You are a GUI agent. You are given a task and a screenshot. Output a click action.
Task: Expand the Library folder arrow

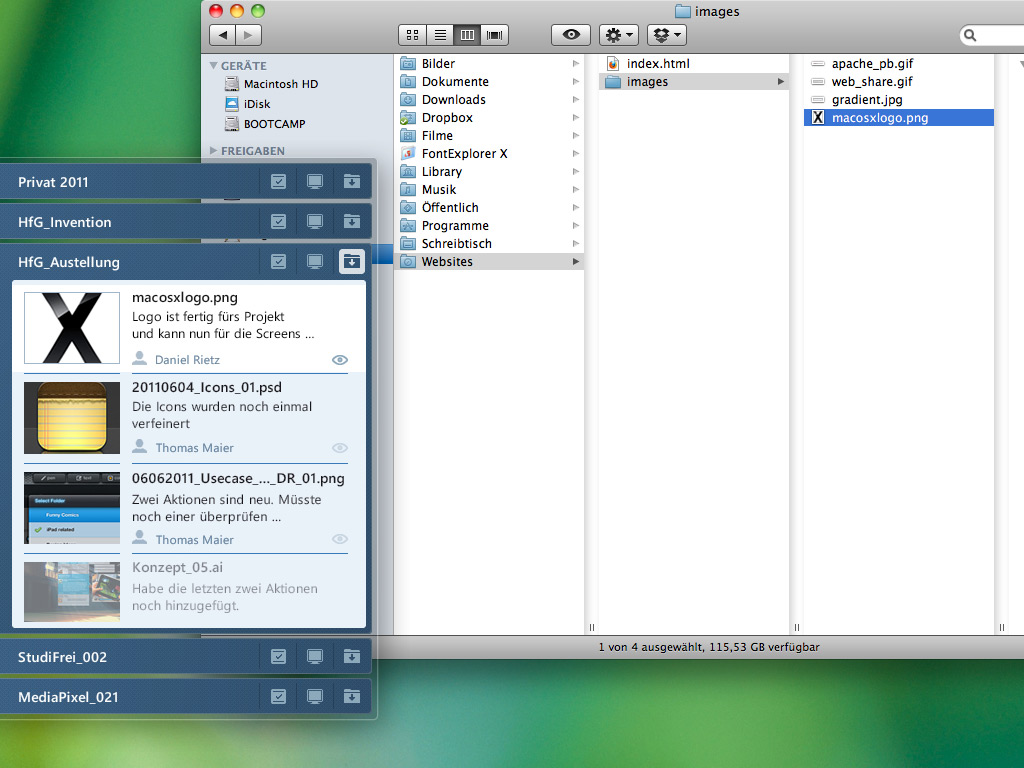(575, 171)
